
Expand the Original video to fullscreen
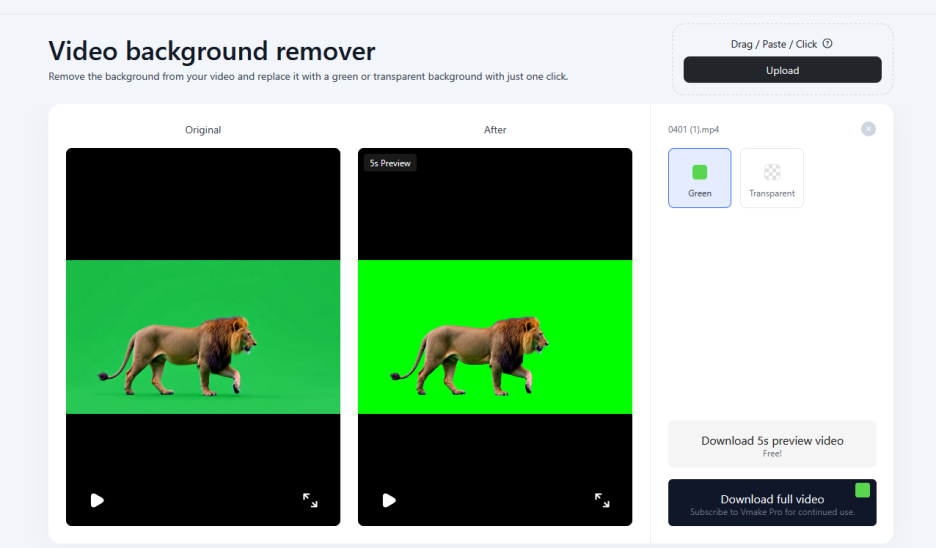click(x=310, y=500)
